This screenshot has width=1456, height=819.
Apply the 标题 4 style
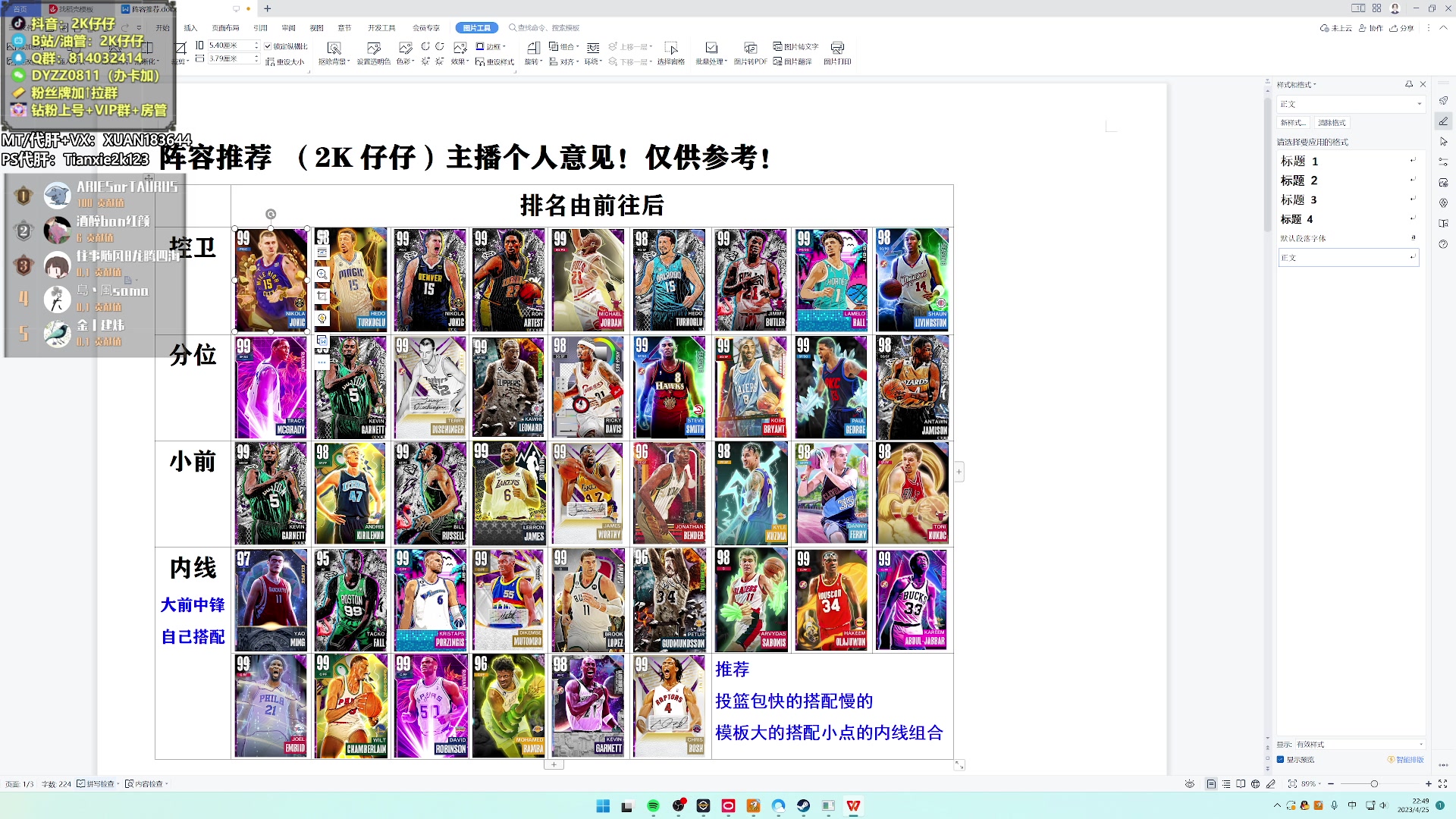point(1348,219)
